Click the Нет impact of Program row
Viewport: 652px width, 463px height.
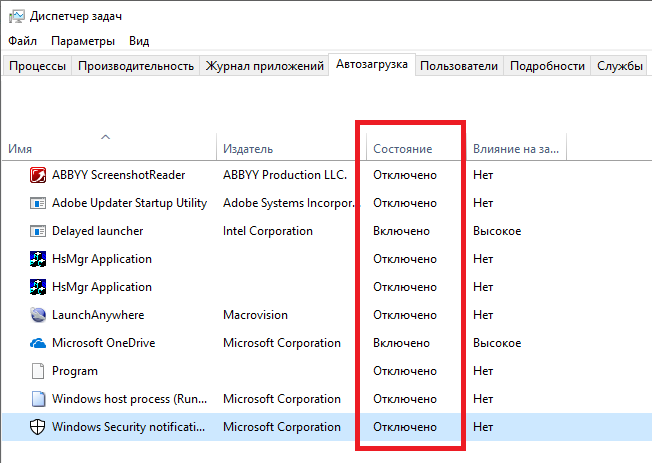[x=483, y=371]
